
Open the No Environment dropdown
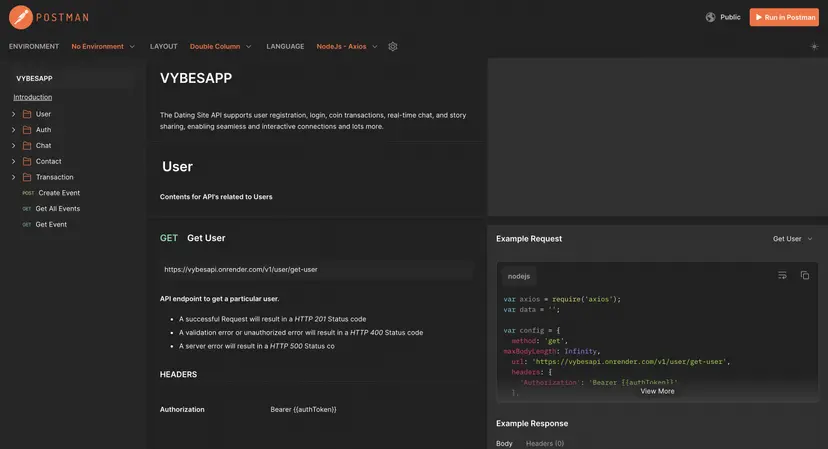click(103, 46)
